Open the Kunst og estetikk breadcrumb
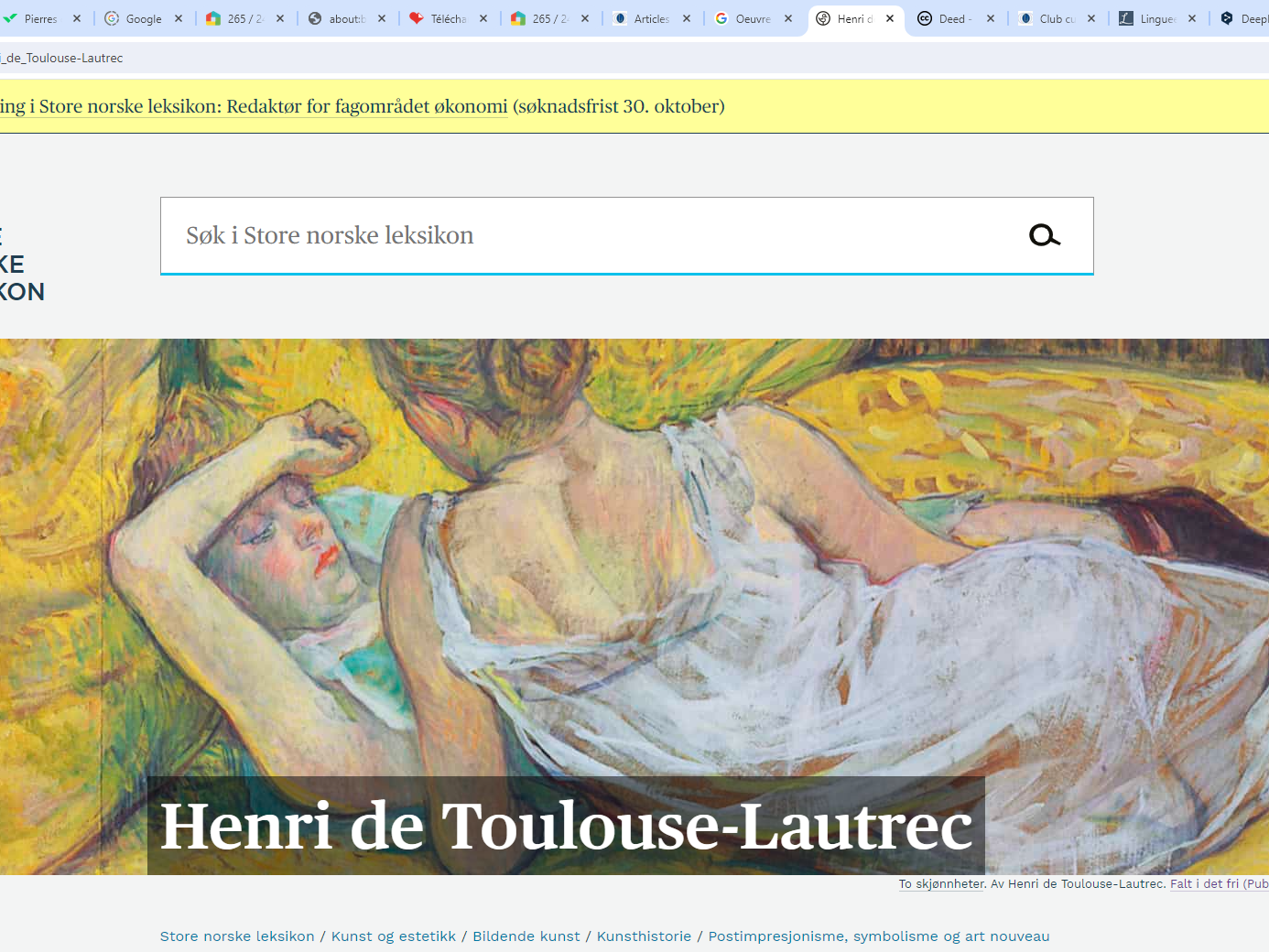1269x952 pixels. [x=393, y=936]
